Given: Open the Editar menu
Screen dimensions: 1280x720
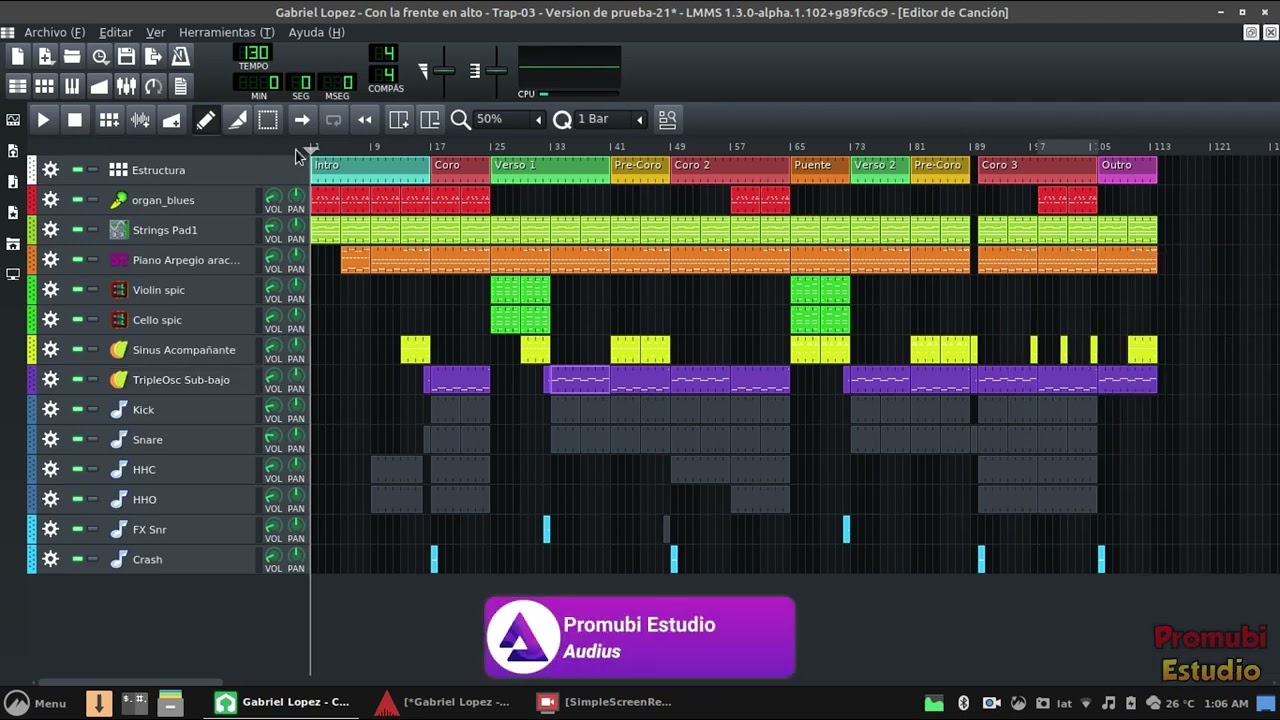Looking at the screenshot, I should [116, 32].
